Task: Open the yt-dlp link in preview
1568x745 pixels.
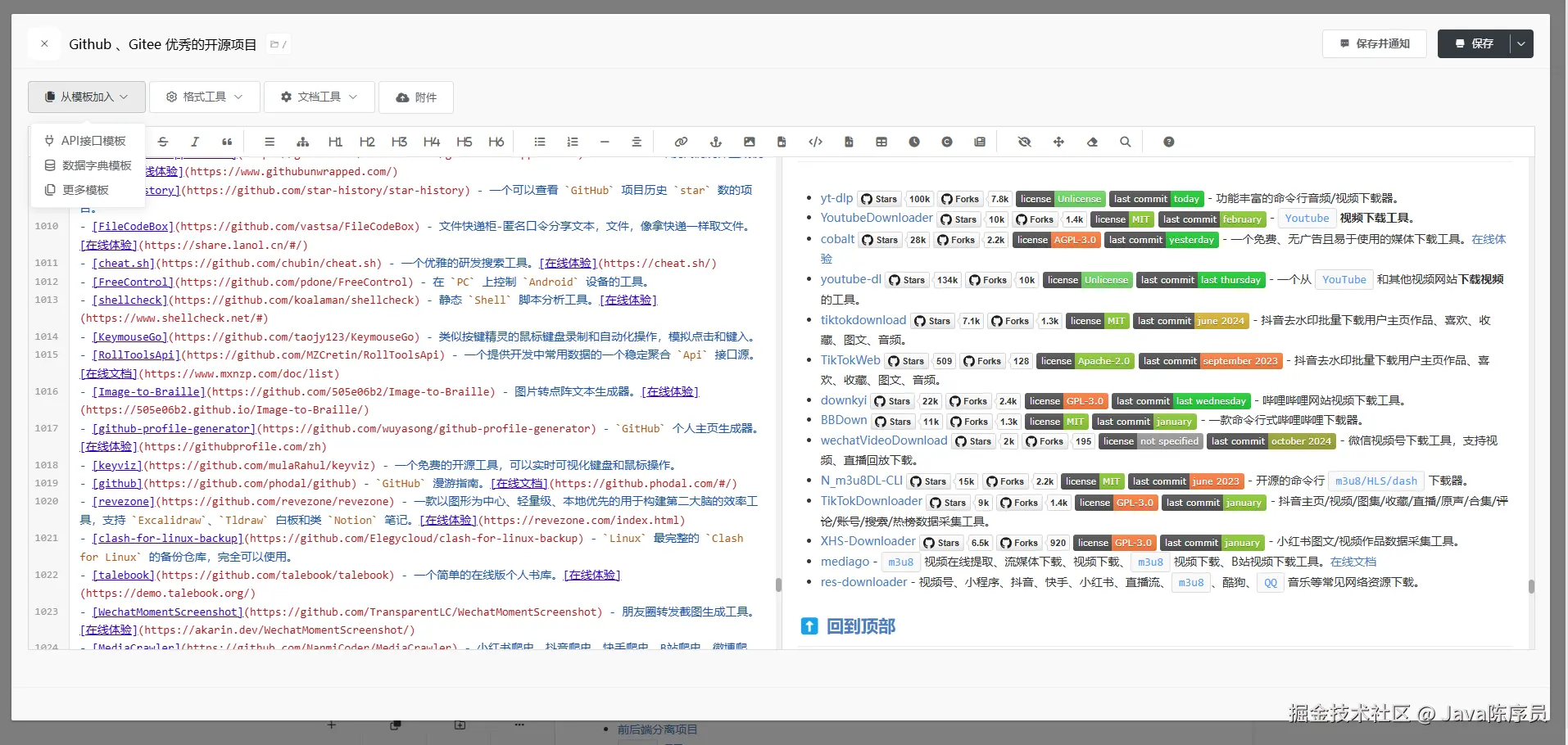Action: [x=836, y=197]
